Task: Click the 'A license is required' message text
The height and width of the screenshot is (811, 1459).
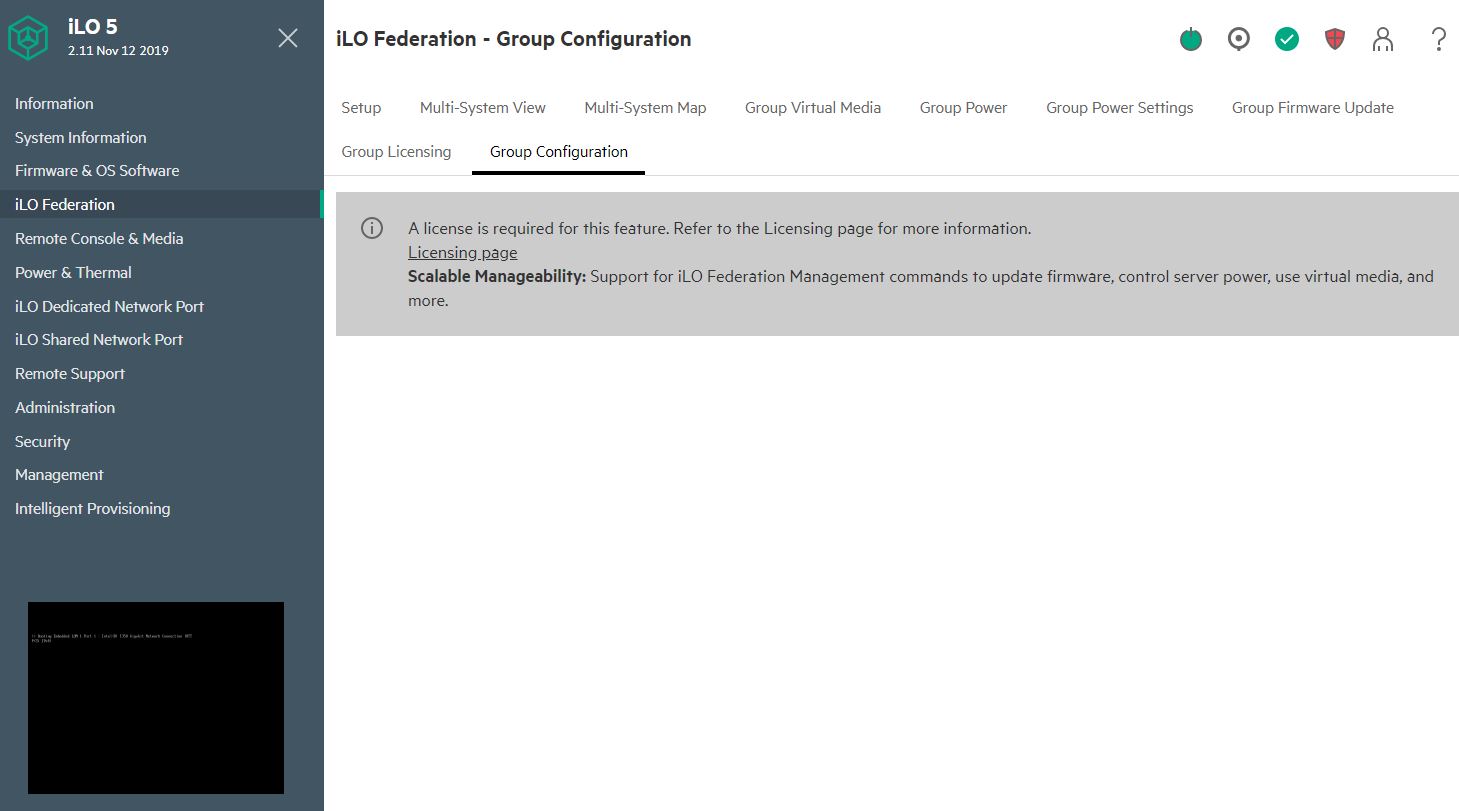Action: point(720,229)
